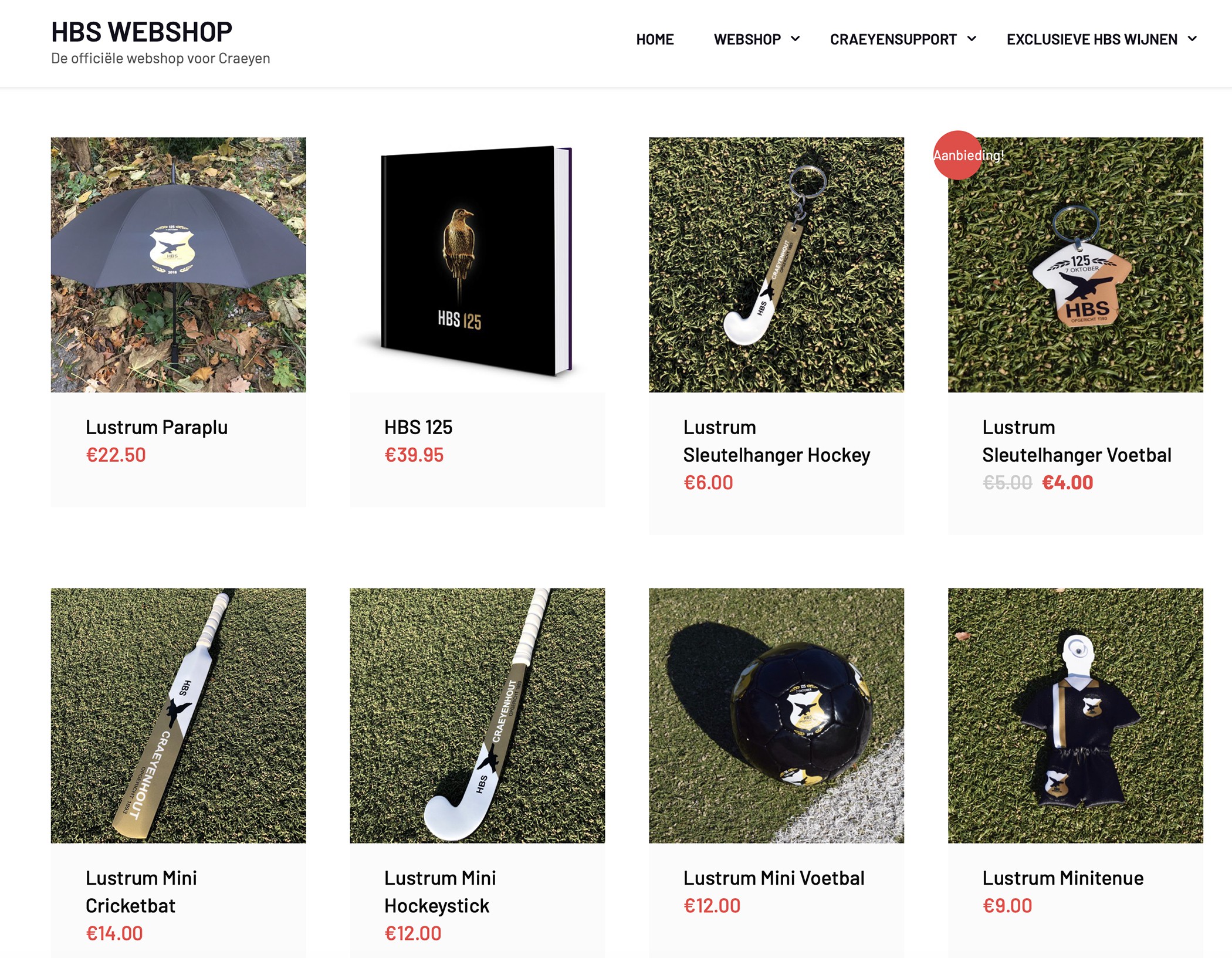Go to the Home menu item
The image size is (1232, 958).
(x=655, y=39)
